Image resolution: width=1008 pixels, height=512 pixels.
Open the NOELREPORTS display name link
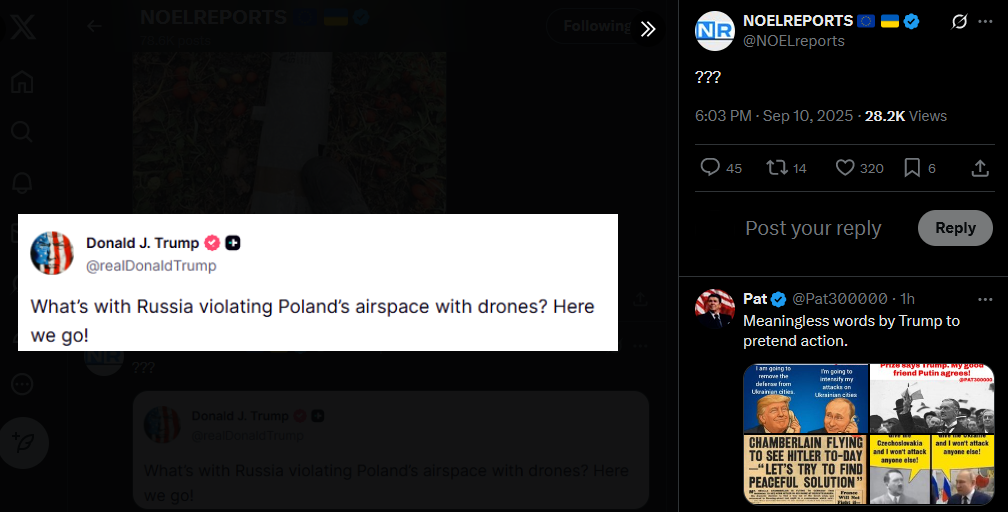(x=798, y=21)
